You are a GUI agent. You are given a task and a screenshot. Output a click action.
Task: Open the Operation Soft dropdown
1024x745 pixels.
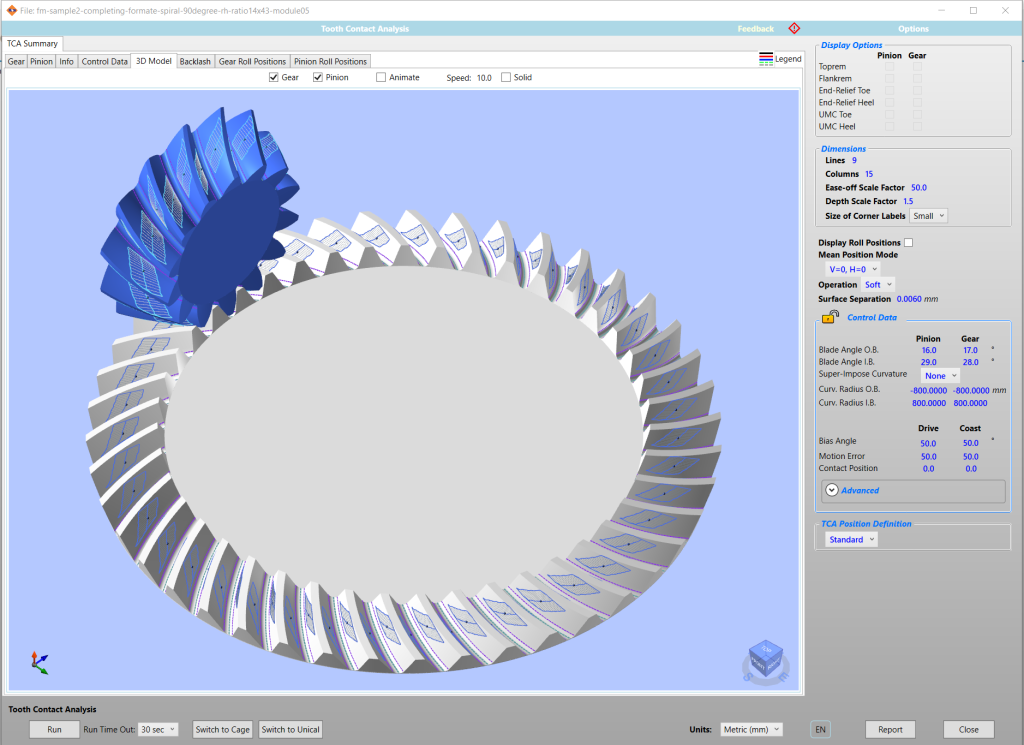point(878,285)
